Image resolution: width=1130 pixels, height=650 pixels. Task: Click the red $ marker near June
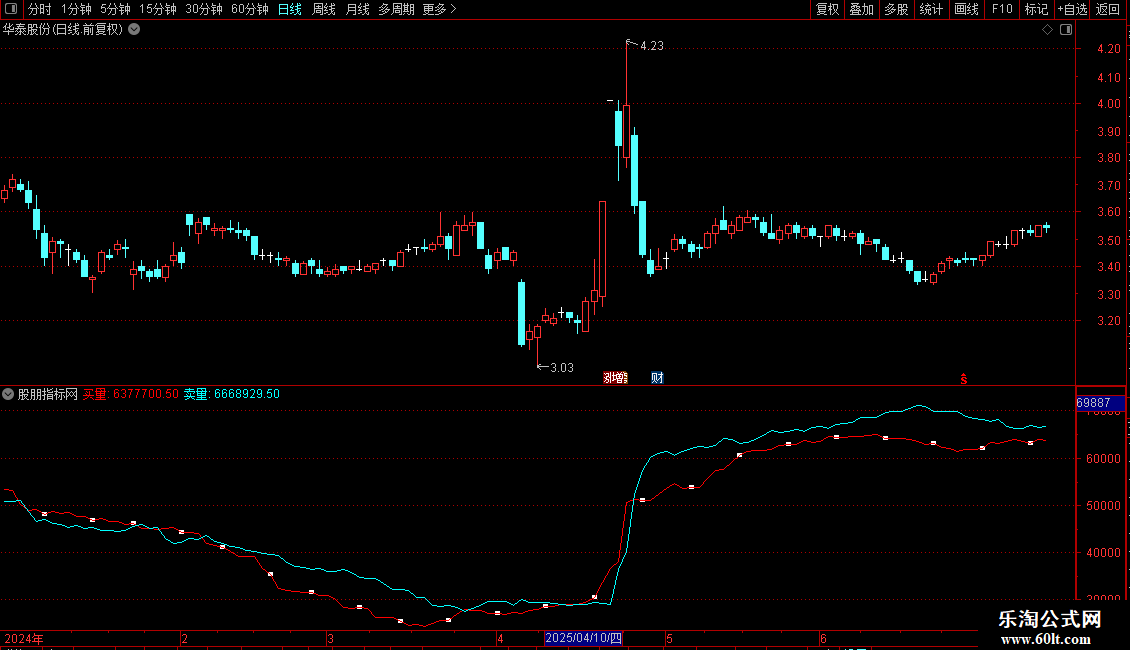pos(964,379)
